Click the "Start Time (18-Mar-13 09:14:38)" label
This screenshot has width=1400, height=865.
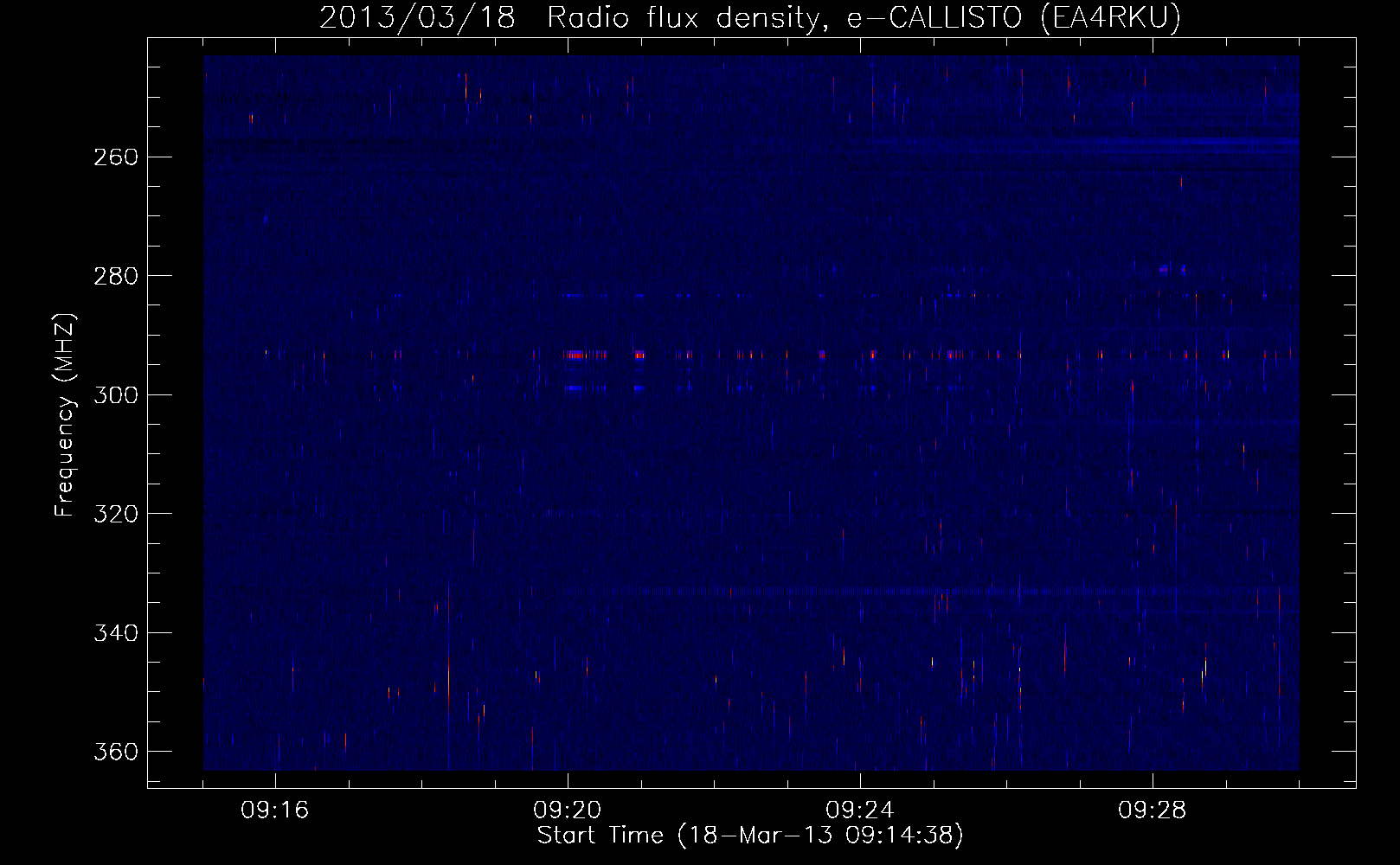(x=750, y=836)
